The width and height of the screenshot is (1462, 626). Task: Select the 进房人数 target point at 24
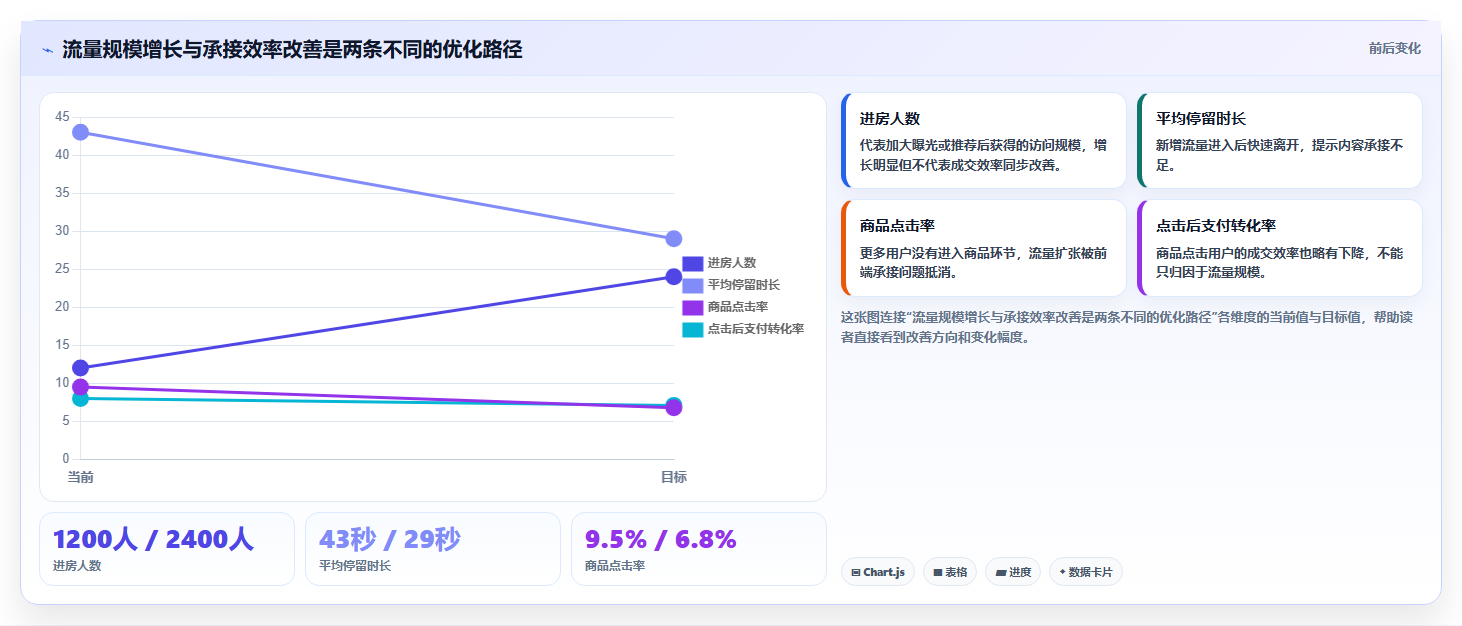click(674, 276)
